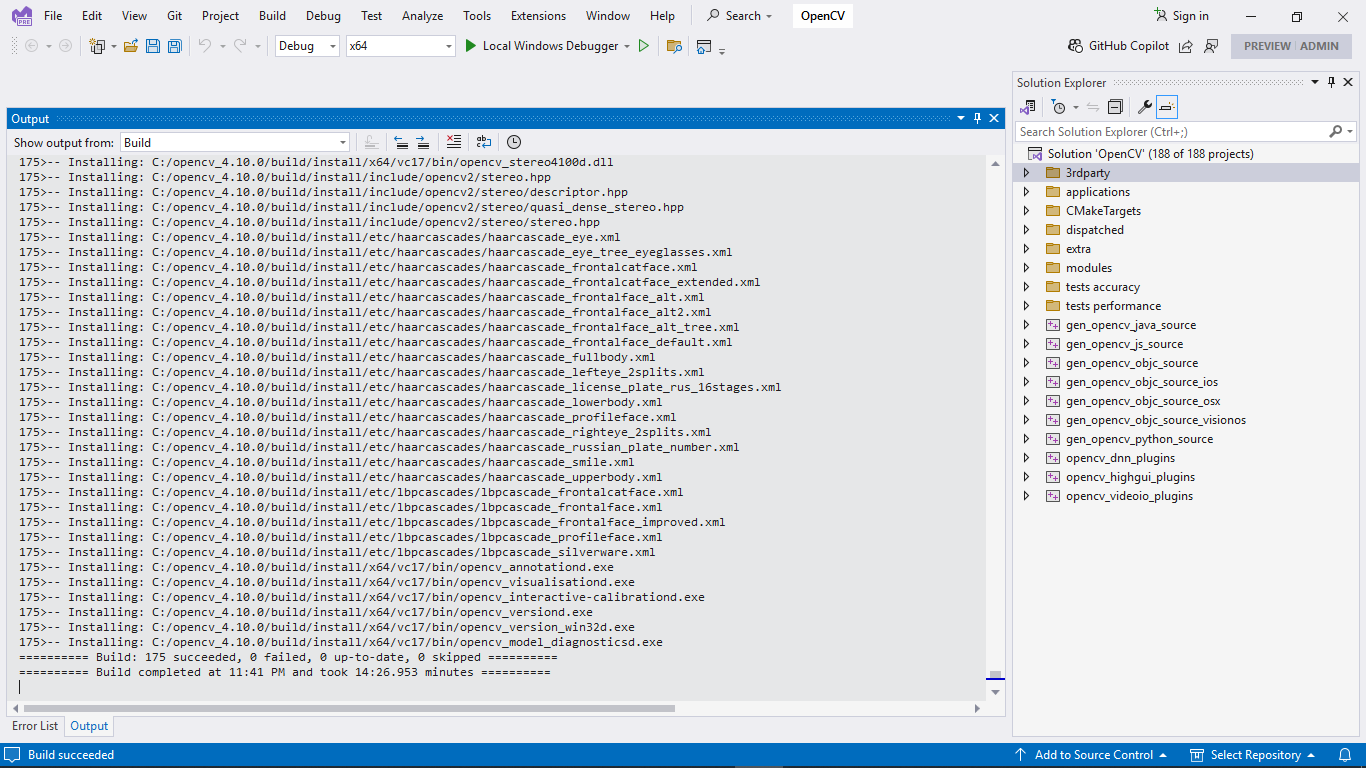Close the Solution Explorer panel
Screen dimensions: 1366x768
point(1347,83)
